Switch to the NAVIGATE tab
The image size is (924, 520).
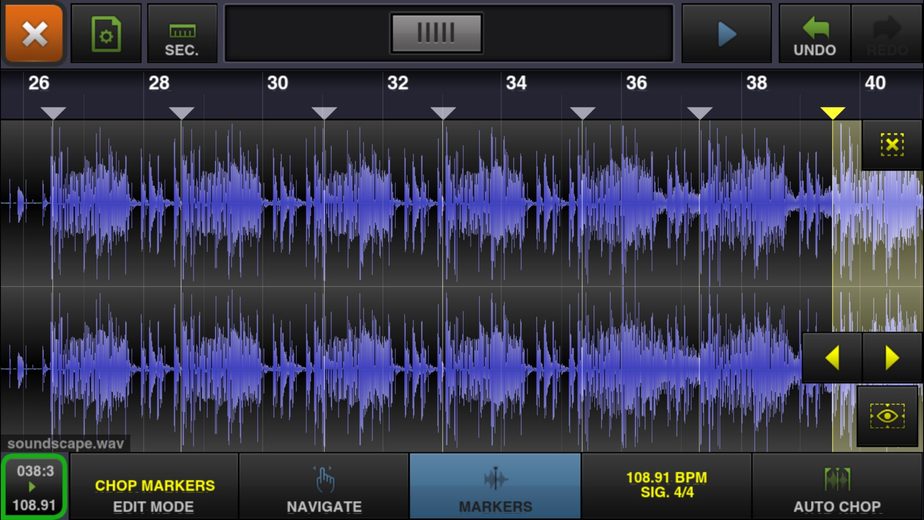tap(324, 487)
